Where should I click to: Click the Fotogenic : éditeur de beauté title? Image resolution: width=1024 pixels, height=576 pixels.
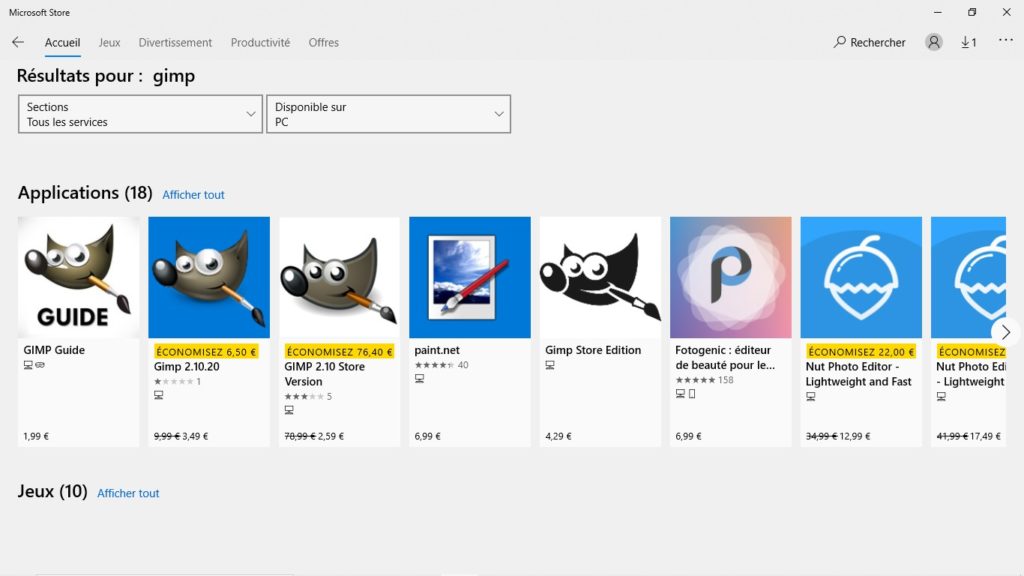(x=725, y=357)
